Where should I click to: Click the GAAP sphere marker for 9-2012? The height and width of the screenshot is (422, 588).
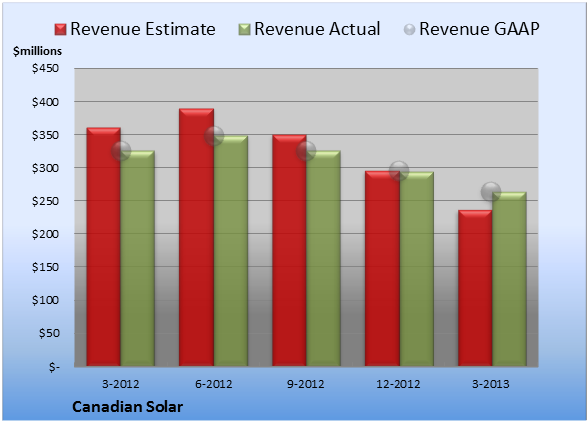306,151
